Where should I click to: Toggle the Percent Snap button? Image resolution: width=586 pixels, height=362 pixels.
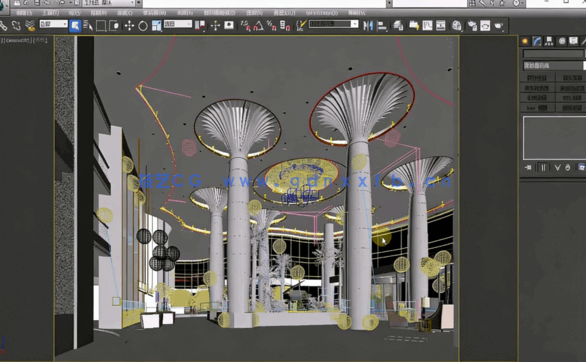pos(272,25)
